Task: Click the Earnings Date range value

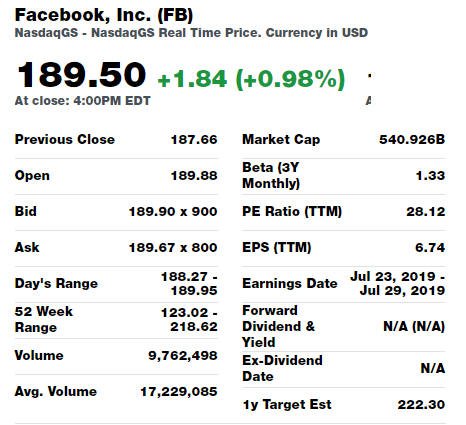Action: pyautogui.click(x=398, y=283)
